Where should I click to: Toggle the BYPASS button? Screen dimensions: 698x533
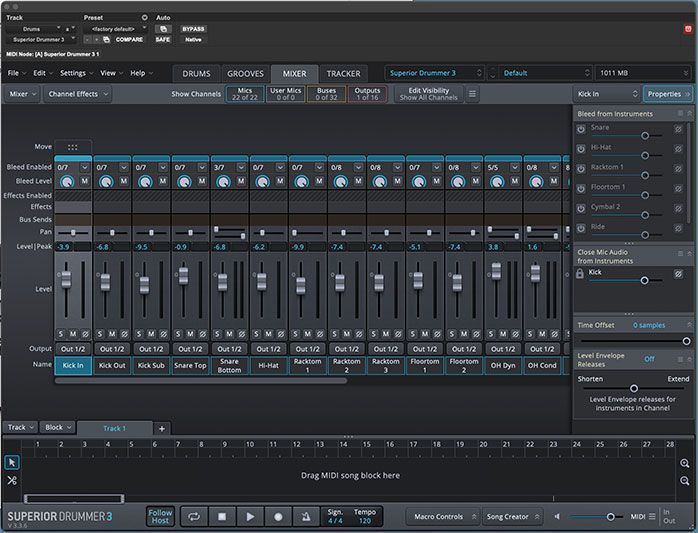193,29
